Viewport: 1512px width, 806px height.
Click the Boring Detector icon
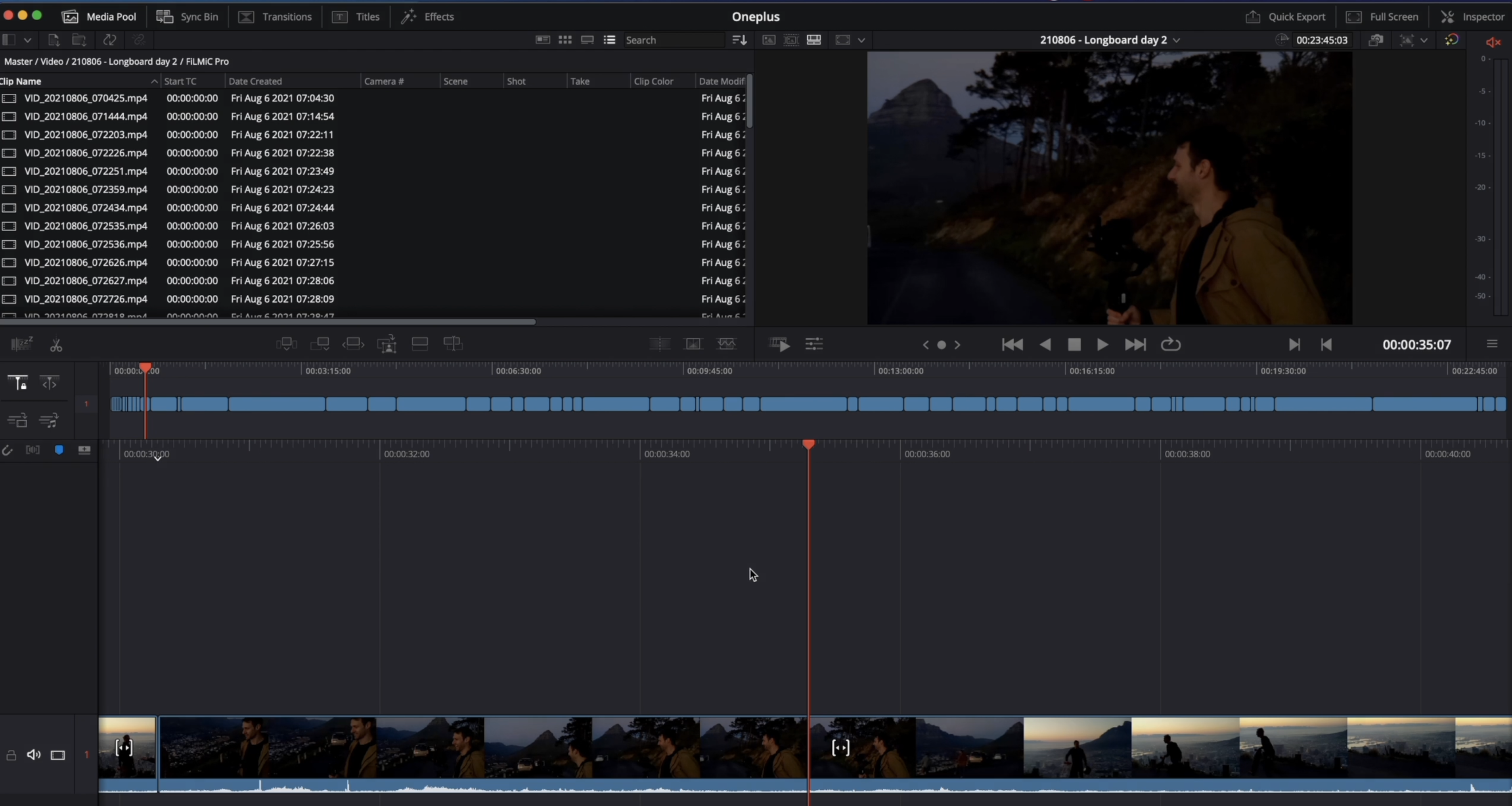(22, 344)
